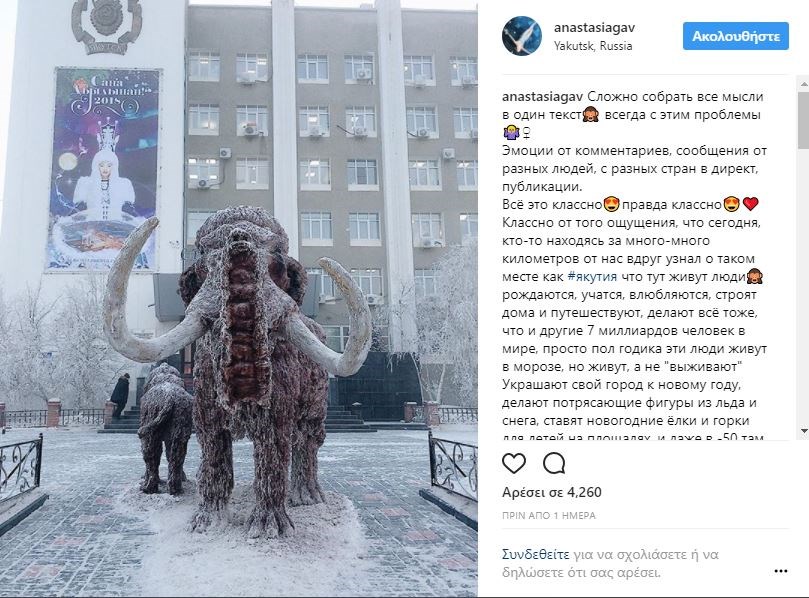Like the post with the heart icon

coord(514,463)
